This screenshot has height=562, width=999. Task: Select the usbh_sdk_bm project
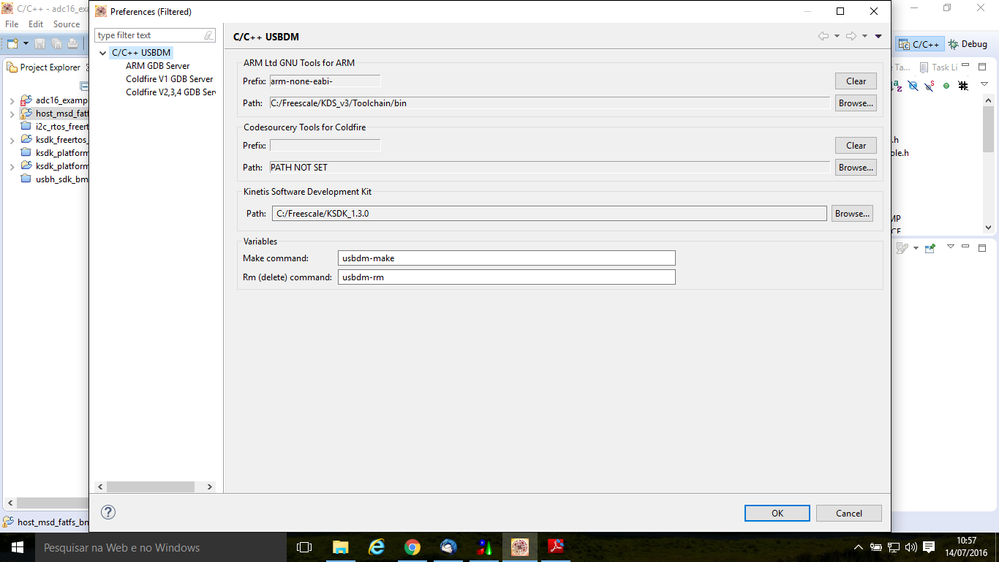coord(55,180)
